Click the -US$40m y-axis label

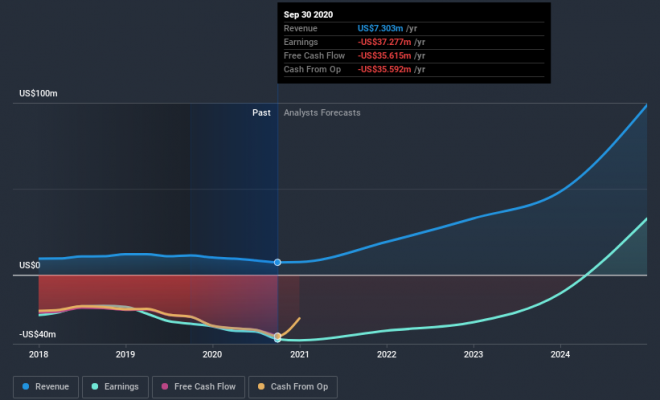pyautogui.click(x=37, y=334)
